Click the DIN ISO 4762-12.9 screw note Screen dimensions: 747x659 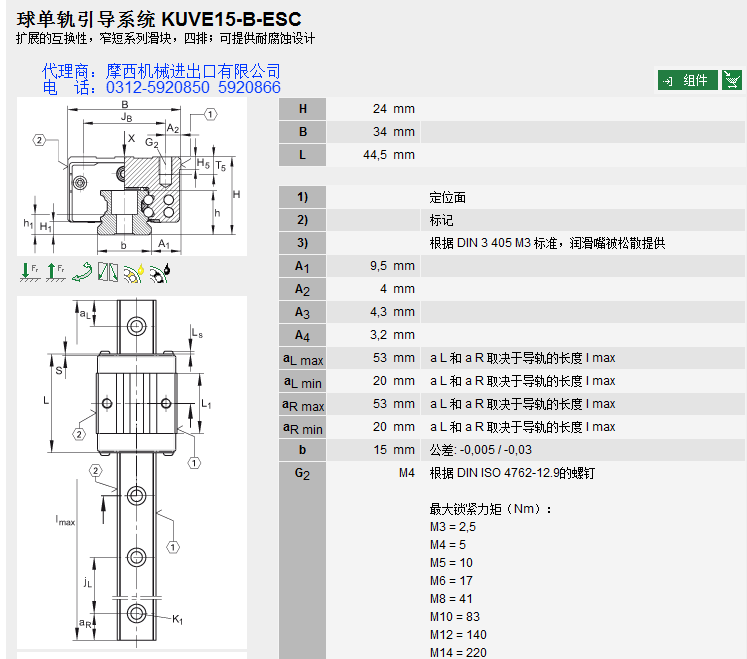pyautogui.click(x=512, y=473)
